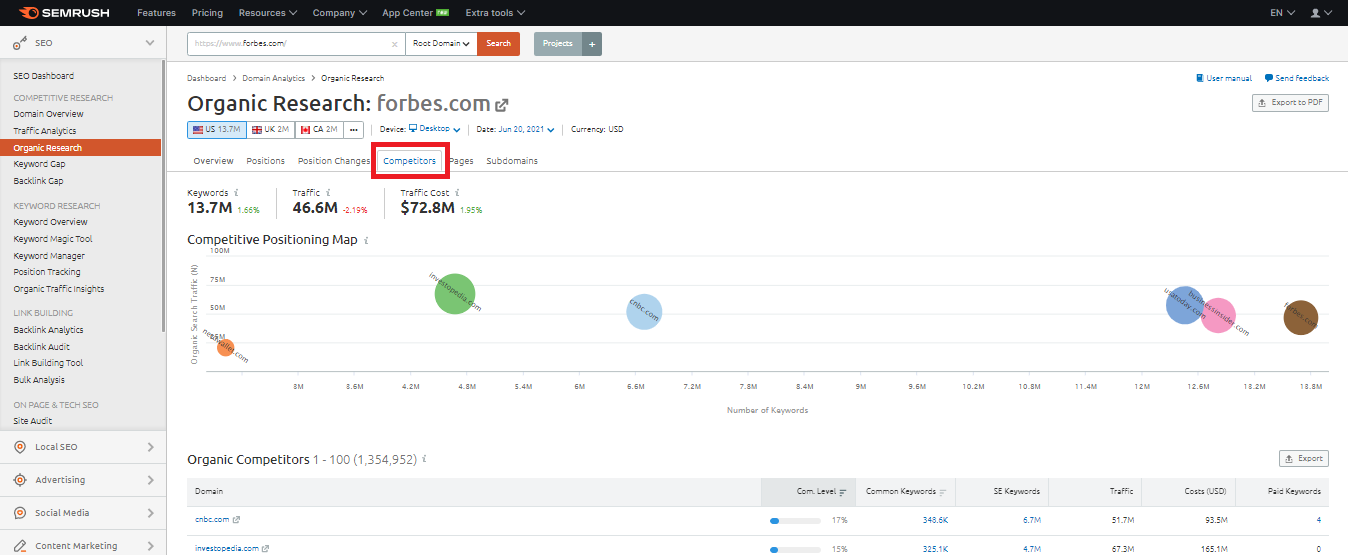Viewport: 1348px width, 555px height.
Task: Open App Center in the top menu
Action: [x=415, y=13]
